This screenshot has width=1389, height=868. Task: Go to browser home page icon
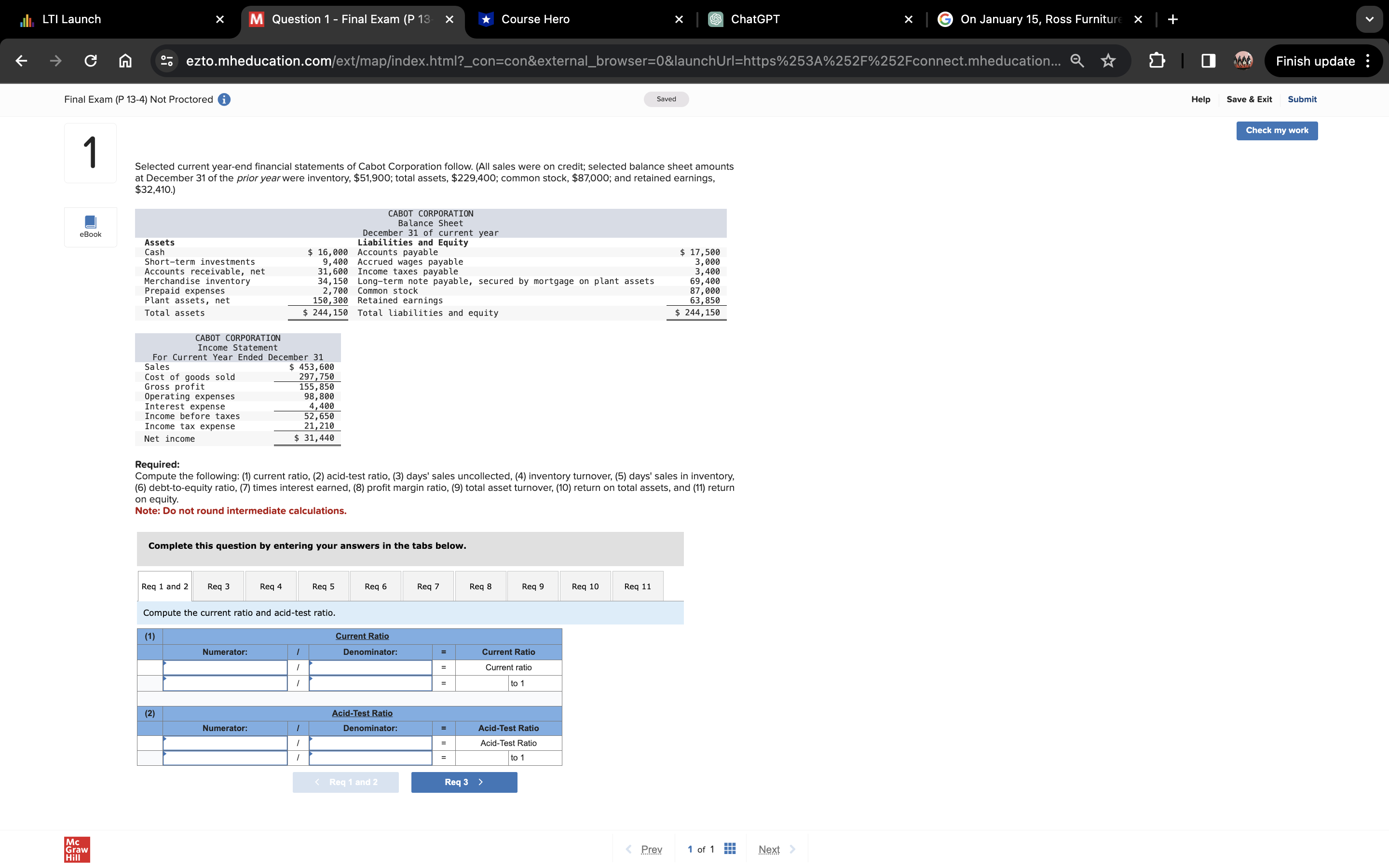click(125, 61)
